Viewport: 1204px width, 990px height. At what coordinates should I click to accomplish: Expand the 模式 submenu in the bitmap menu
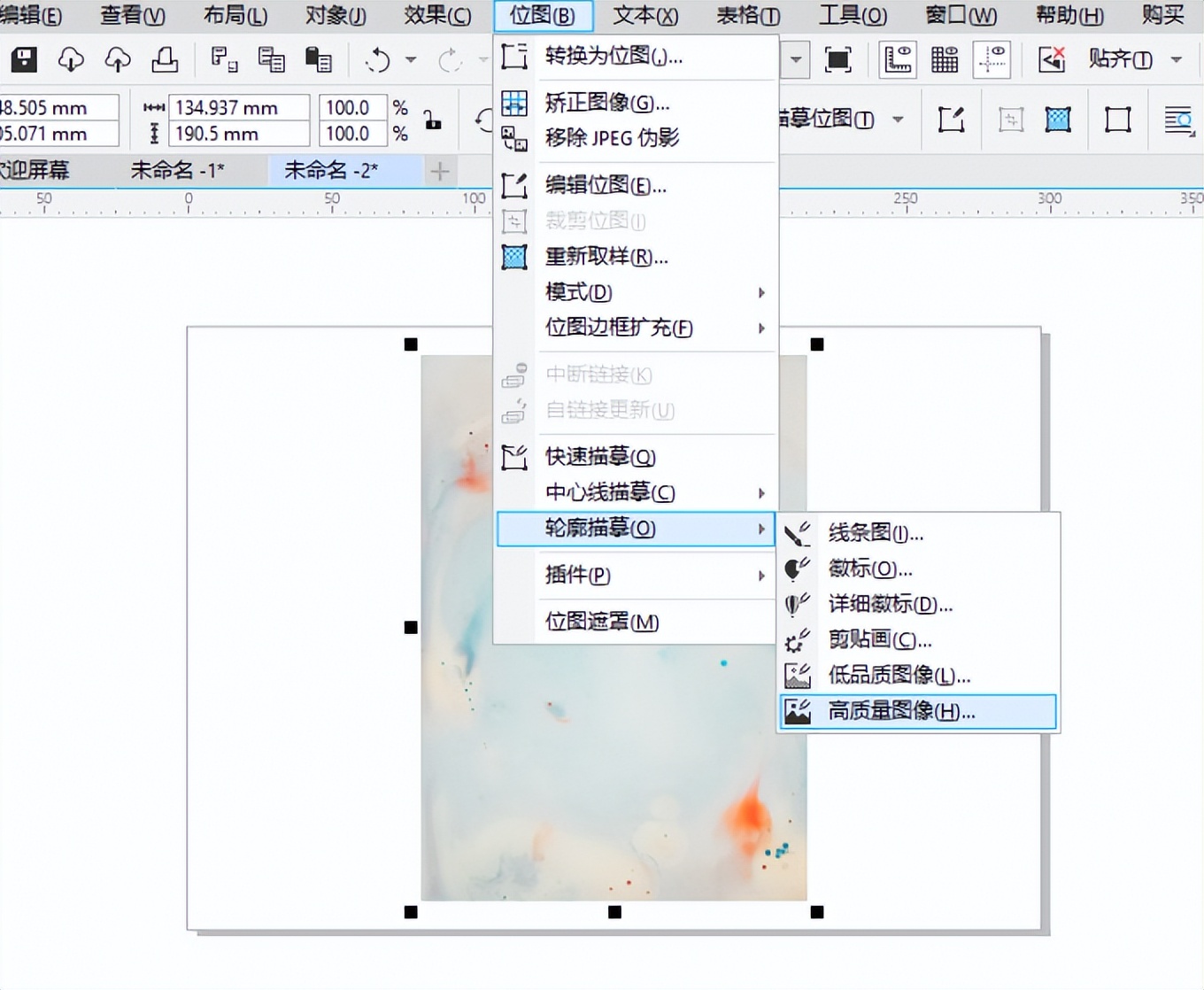tap(760, 292)
